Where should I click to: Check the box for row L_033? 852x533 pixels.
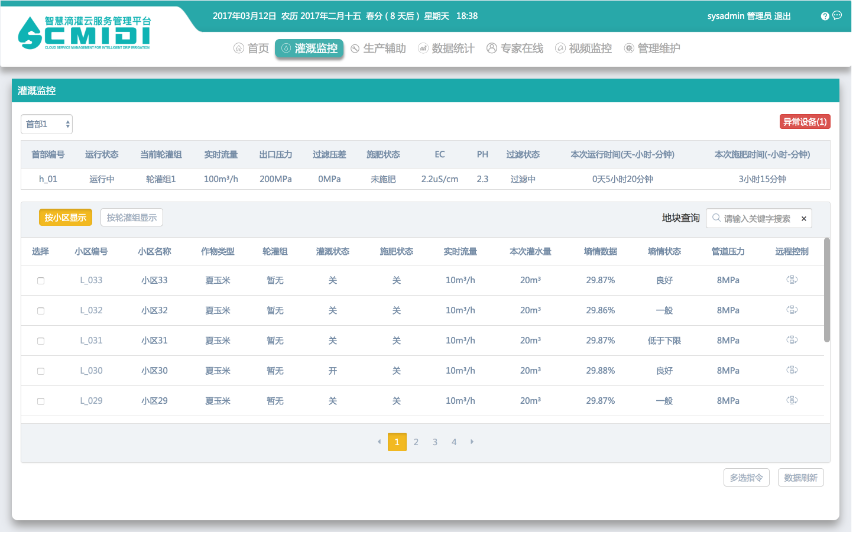coord(41,281)
